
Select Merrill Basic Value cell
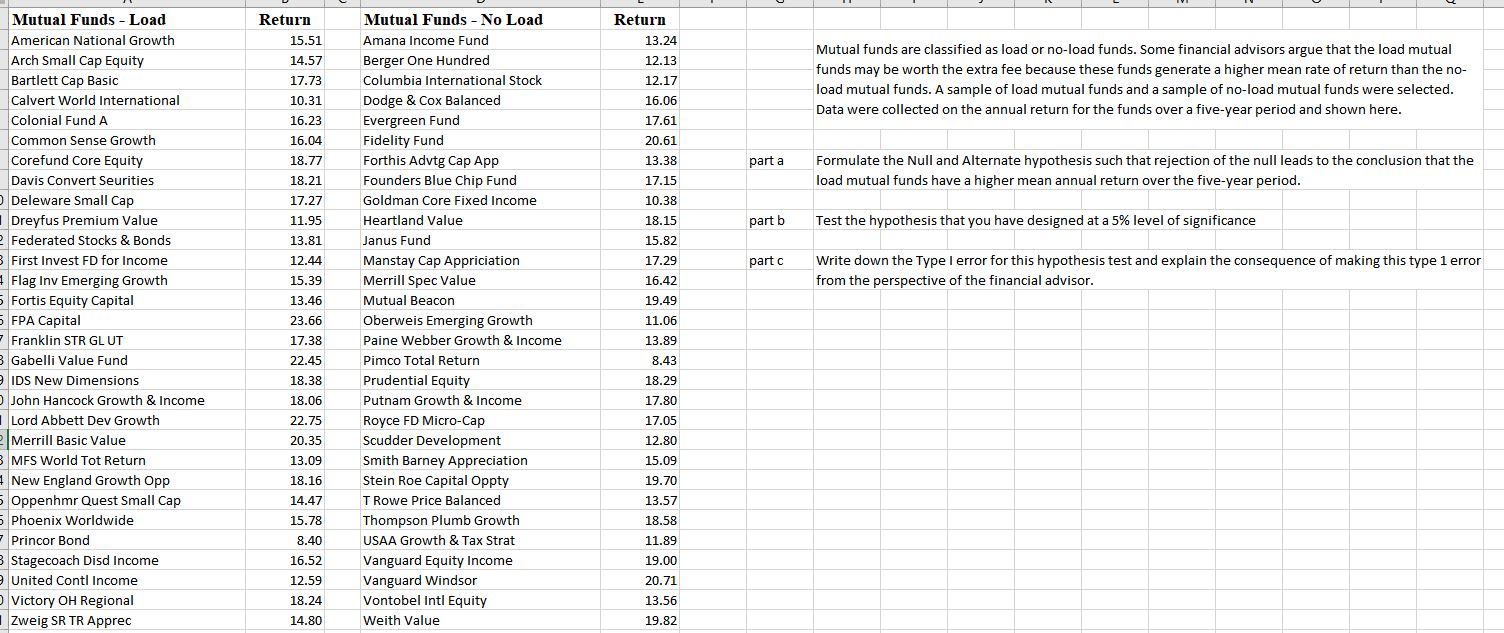[125, 440]
